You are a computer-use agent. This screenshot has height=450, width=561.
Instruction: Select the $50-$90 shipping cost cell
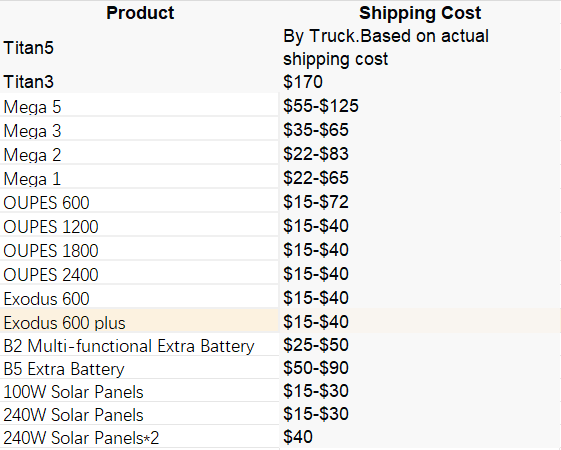420,368
